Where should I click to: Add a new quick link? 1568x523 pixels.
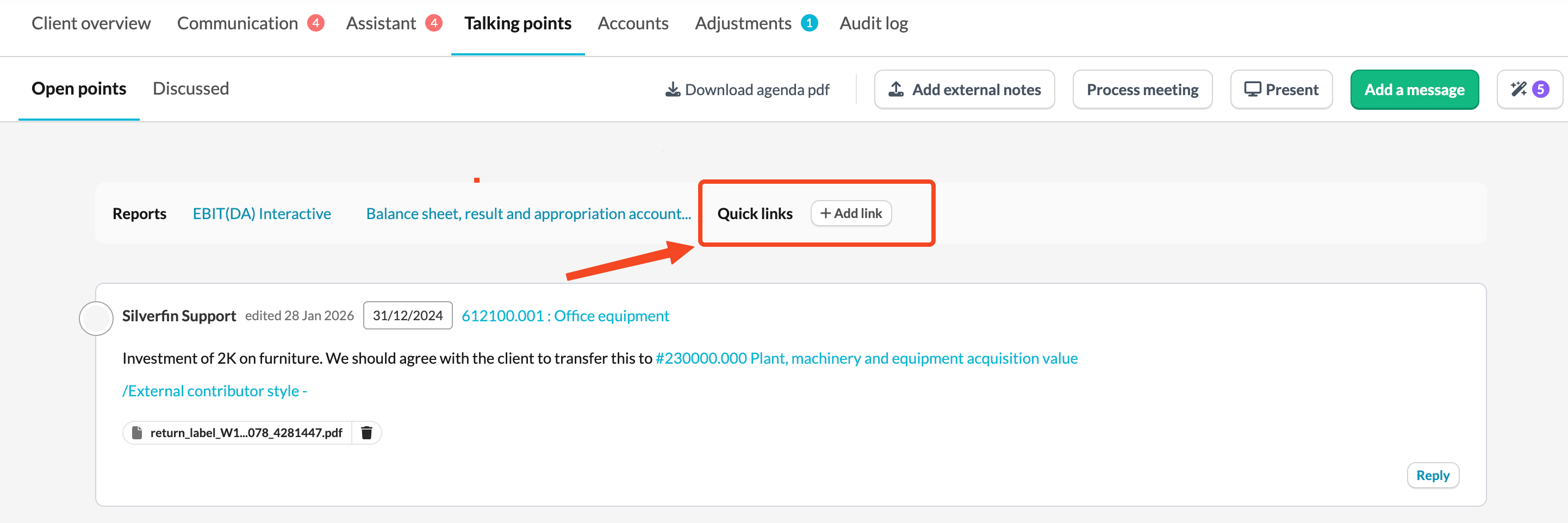pyautogui.click(x=851, y=214)
